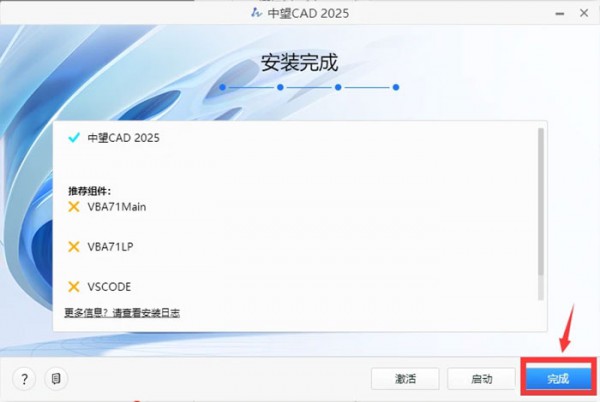This screenshot has width=600, height=402.
Task: Open the document log icon button
Action: [x=56, y=379]
